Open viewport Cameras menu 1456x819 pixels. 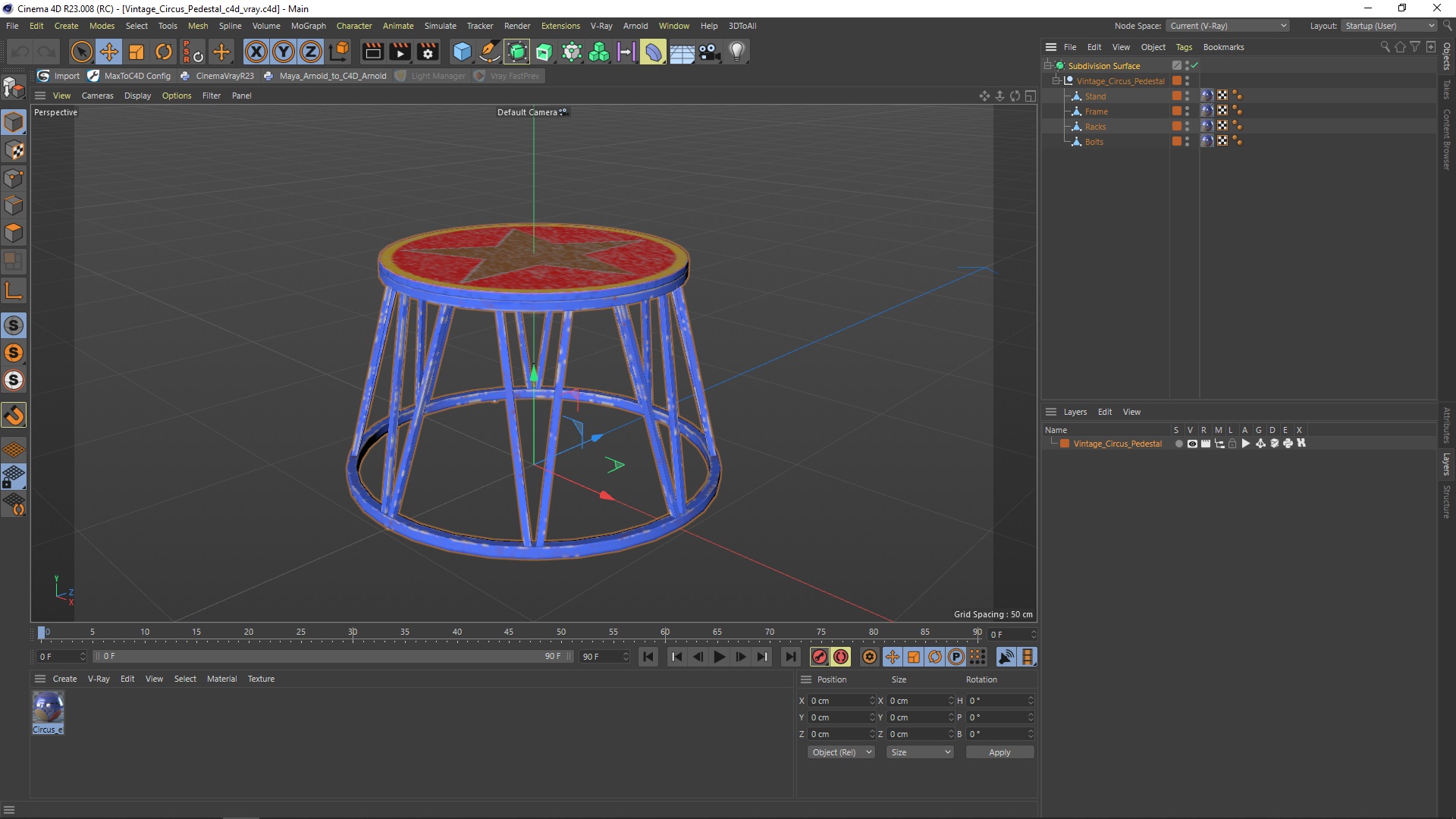(97, 96)
